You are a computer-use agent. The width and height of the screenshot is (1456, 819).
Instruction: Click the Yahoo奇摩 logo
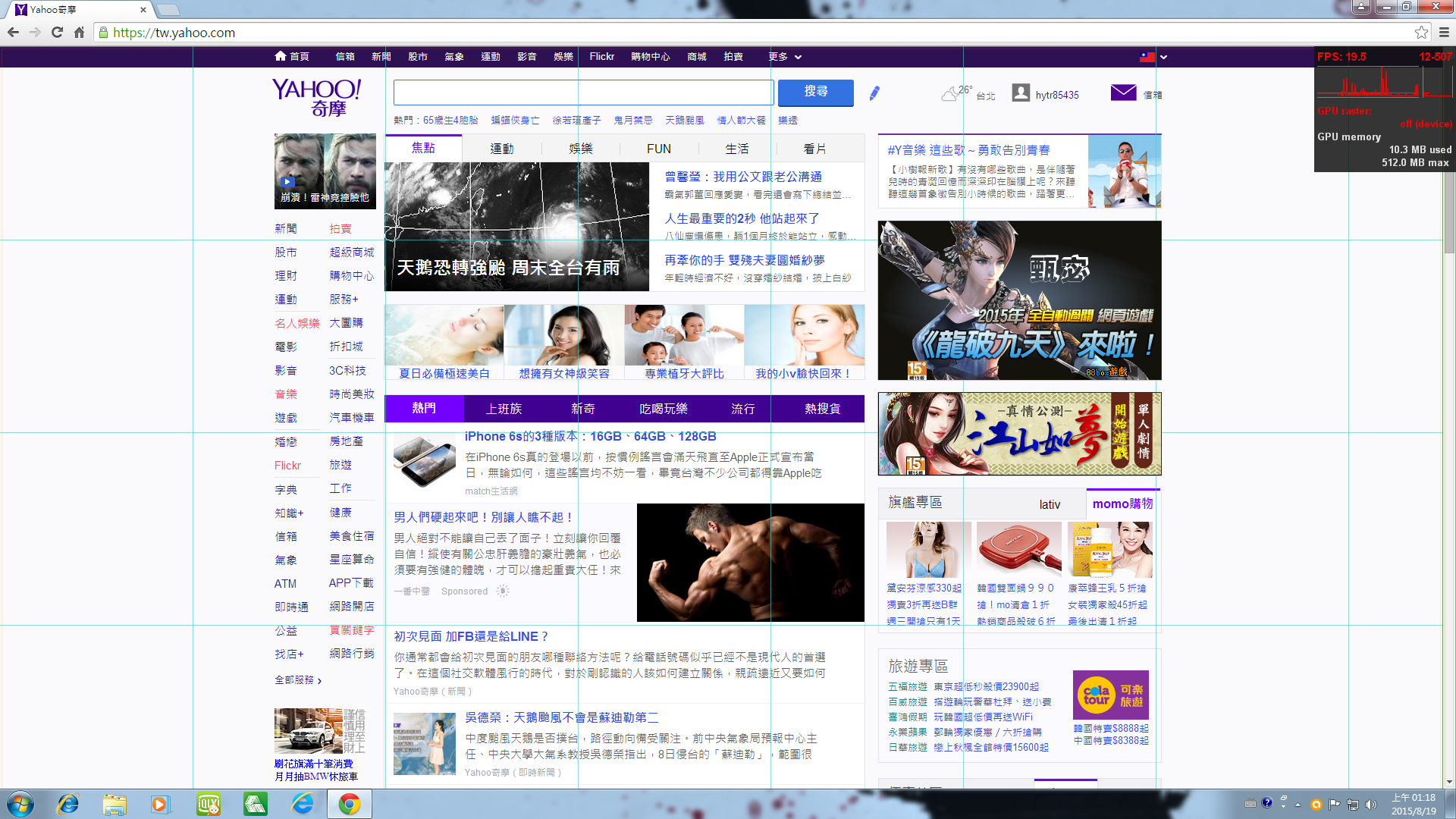[317, 98]
